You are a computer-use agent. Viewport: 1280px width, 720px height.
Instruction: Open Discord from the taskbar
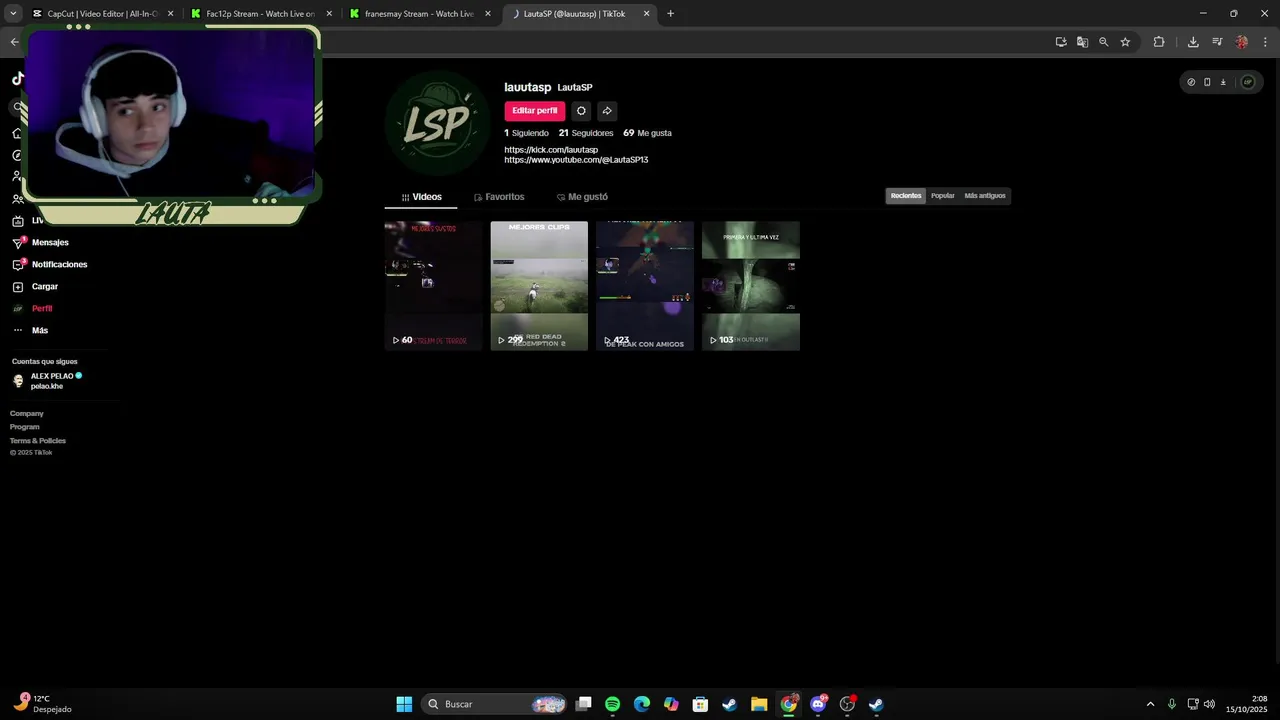818,704
